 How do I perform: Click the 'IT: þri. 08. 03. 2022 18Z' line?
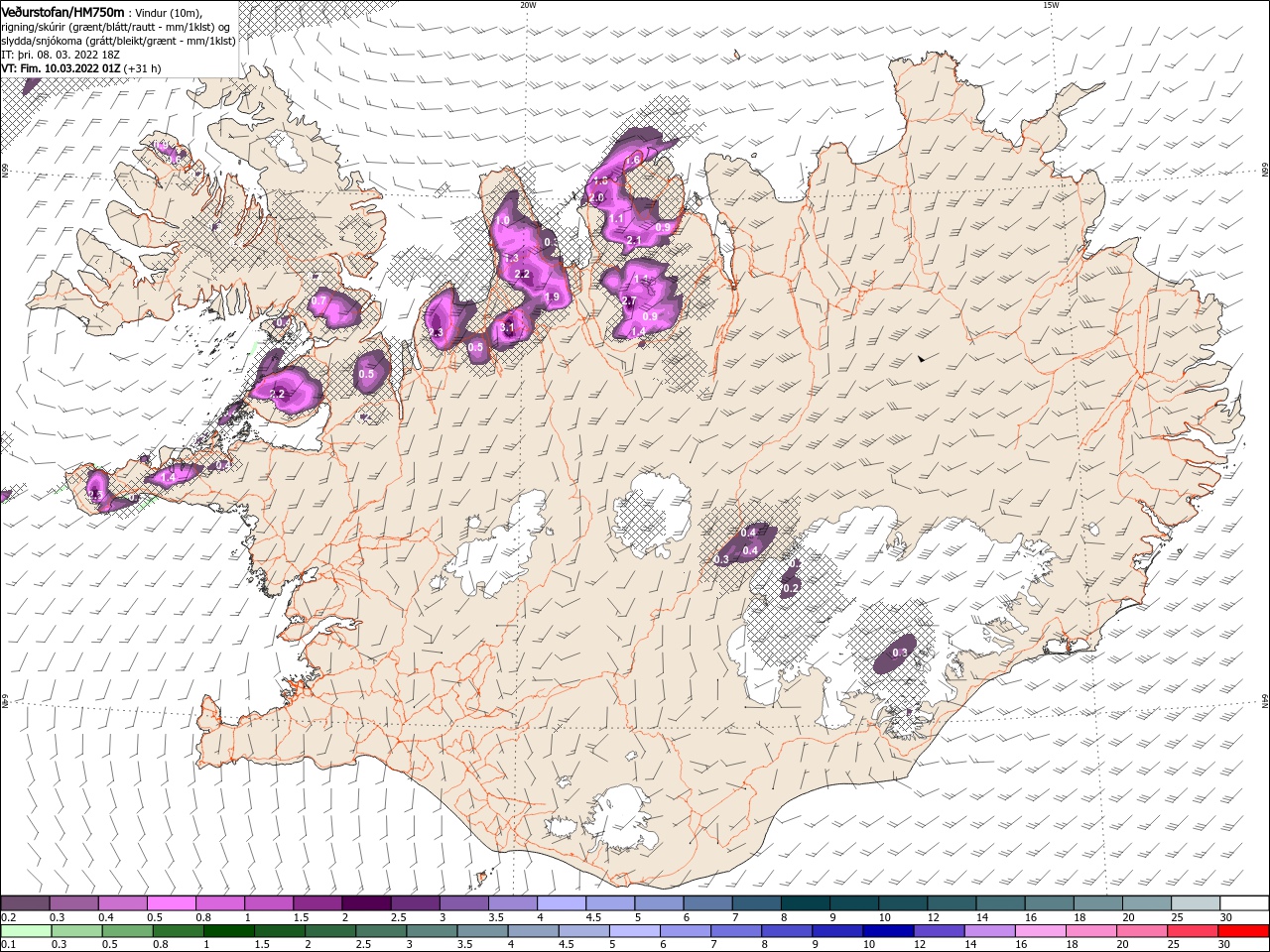[61, 55]
